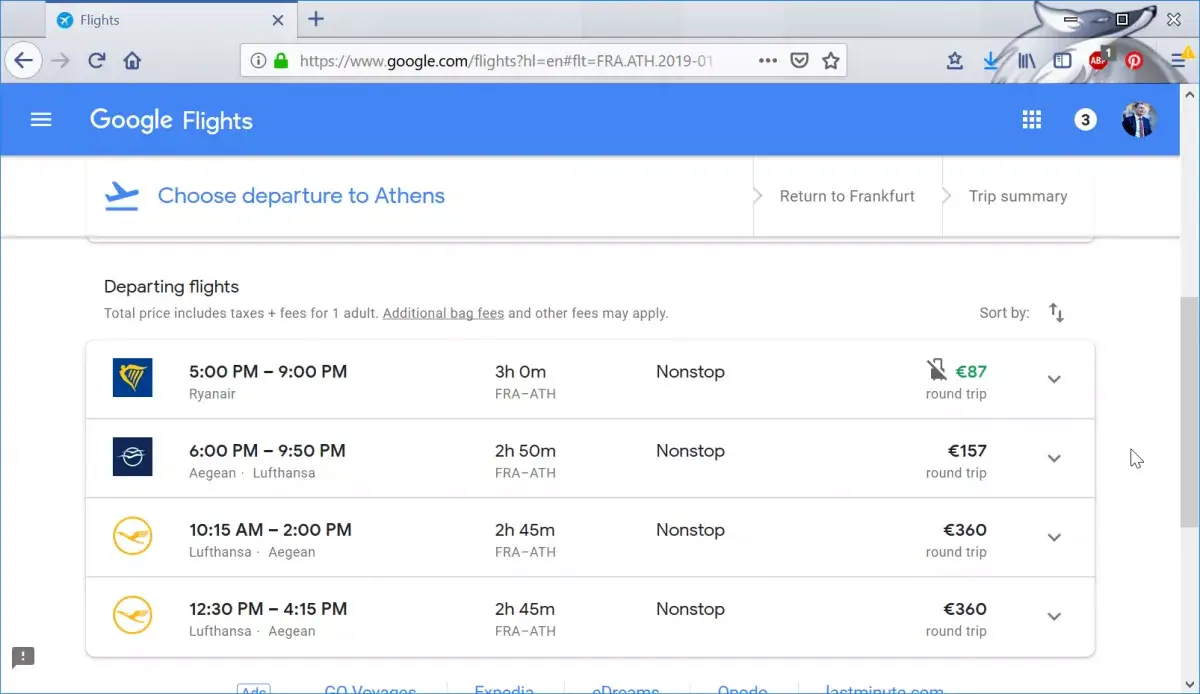Screen dimensions: 1200x694
Task: Go to the browser home page
Action: pos(132,60)
